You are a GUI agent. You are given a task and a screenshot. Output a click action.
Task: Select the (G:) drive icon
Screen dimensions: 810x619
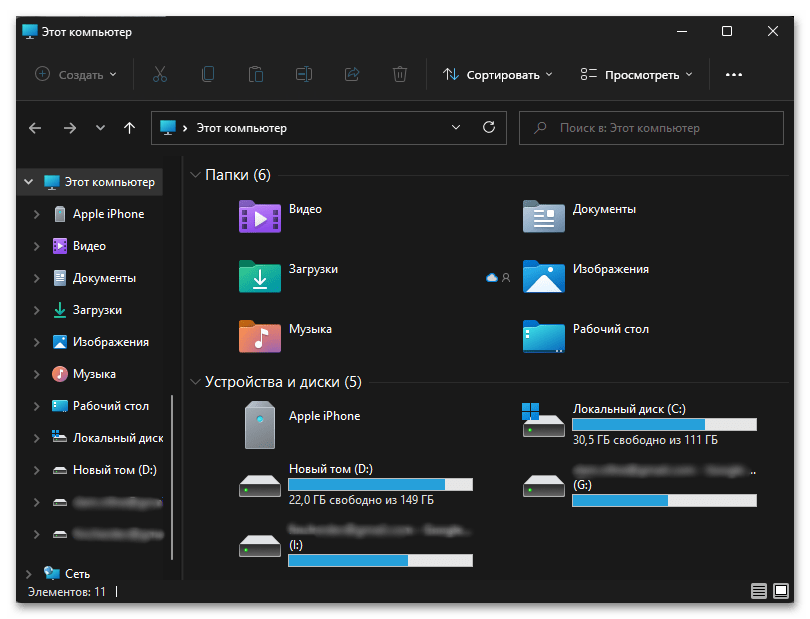click(x=543, y=486)
